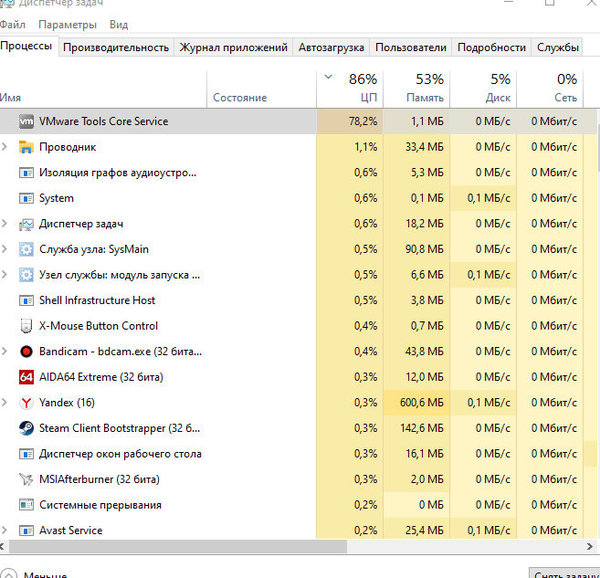
Task: Click the VMware Tools Core Service icon
Action: pyautogui.click(x=26, y=121)
